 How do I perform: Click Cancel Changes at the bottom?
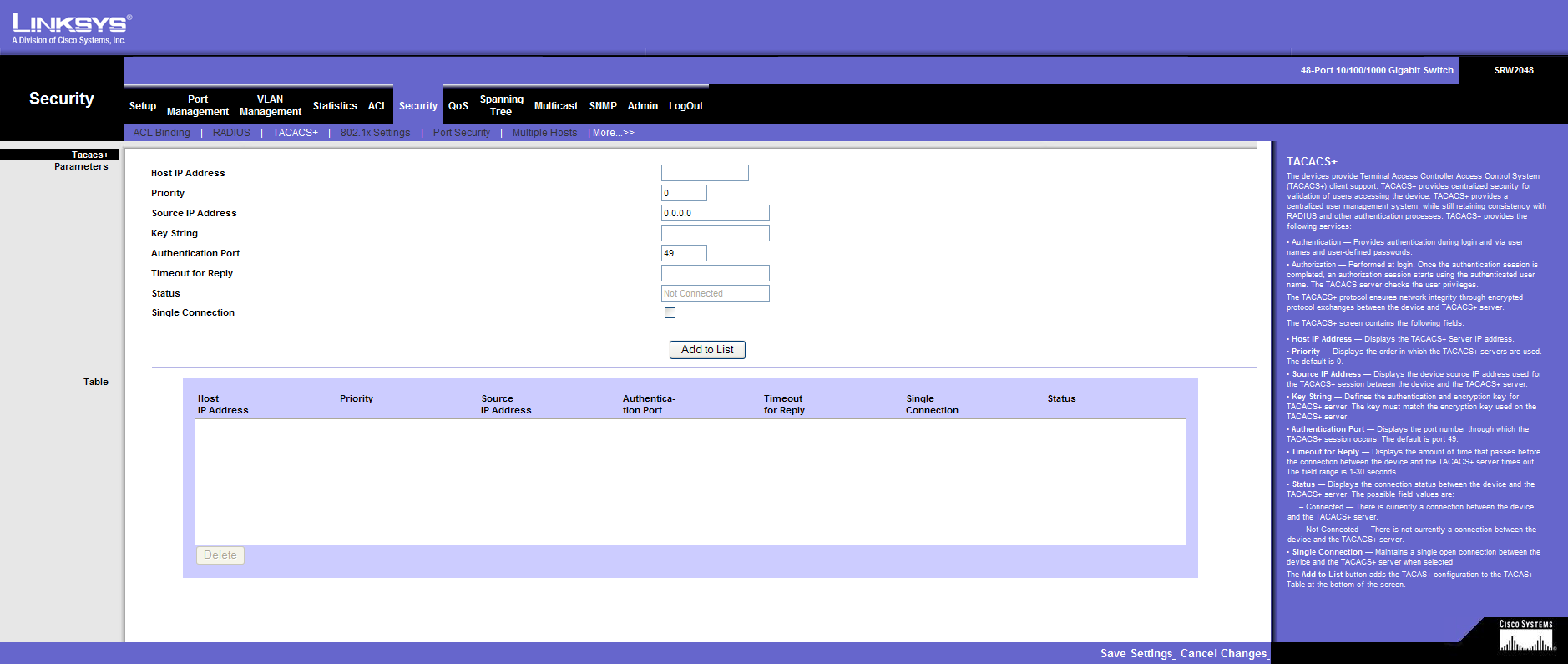(1223, 654)
